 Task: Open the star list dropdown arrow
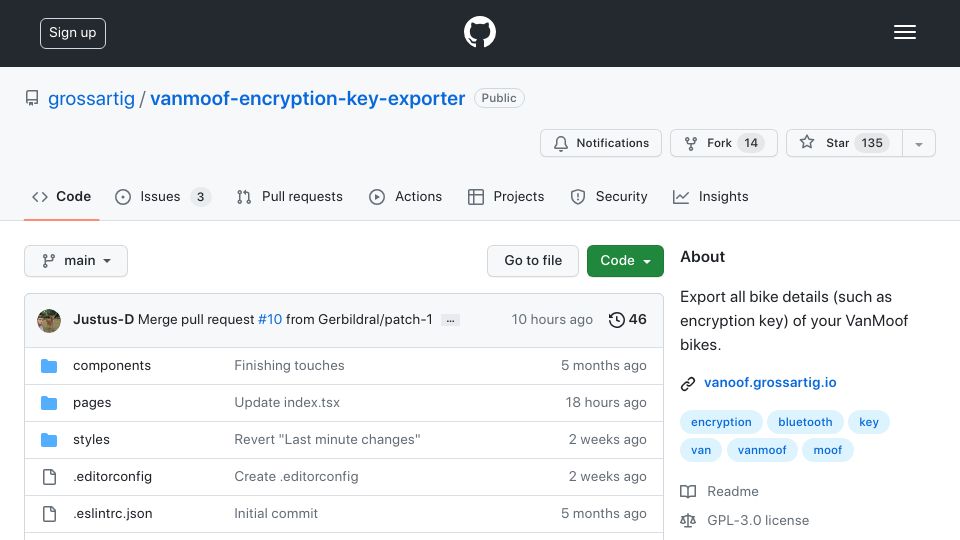[x=918, y=143]
